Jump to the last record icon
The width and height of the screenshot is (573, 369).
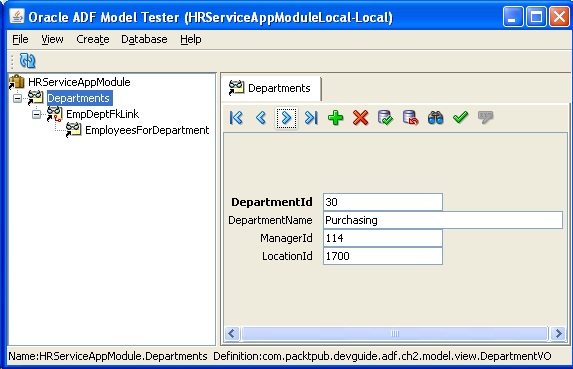coord(311,118)
